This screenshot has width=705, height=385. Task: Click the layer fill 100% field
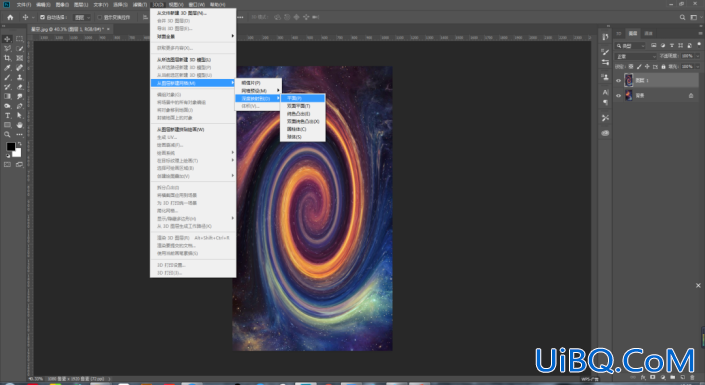pos(687,67)
